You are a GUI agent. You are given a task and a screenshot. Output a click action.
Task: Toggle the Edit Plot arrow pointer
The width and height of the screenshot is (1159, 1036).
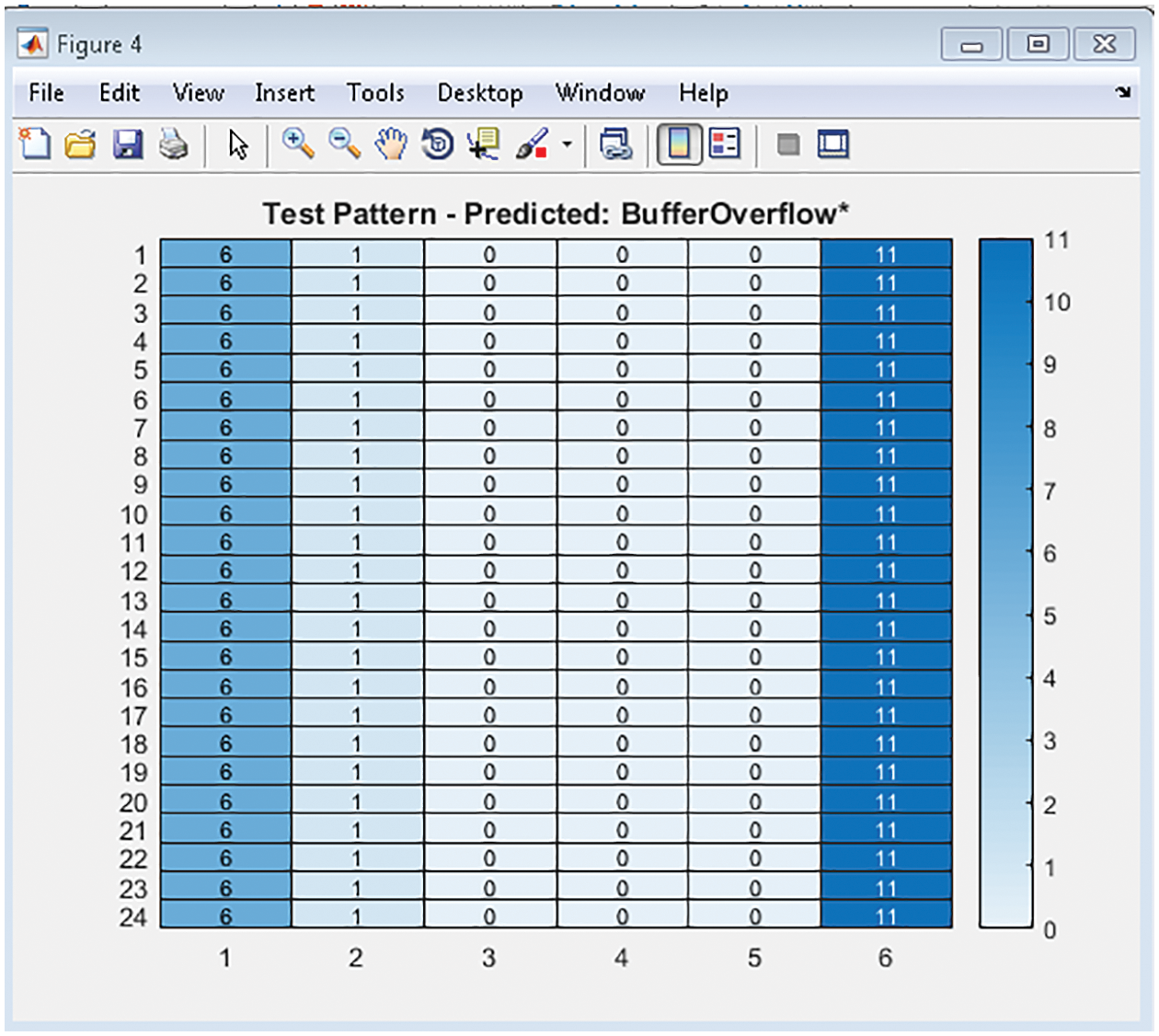(x=238, y=145)
